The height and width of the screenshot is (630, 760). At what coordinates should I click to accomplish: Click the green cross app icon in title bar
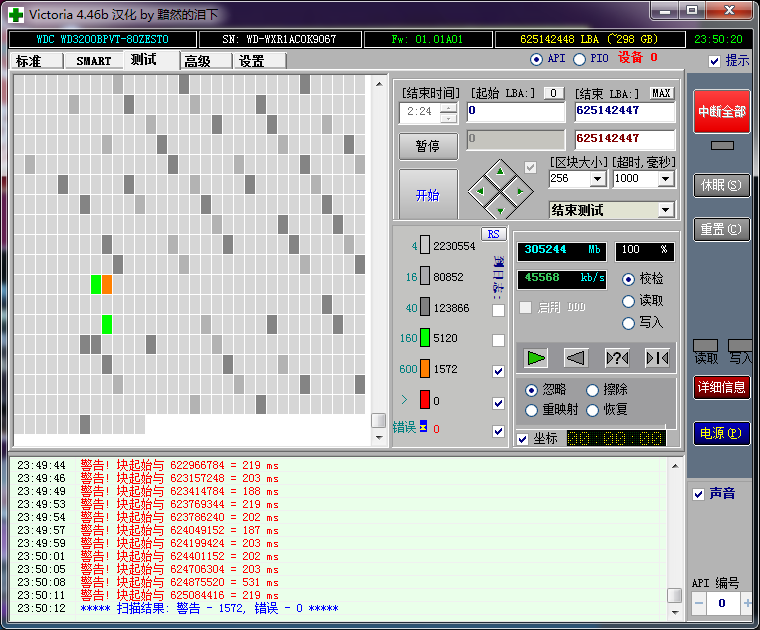[x=16, y=15]
